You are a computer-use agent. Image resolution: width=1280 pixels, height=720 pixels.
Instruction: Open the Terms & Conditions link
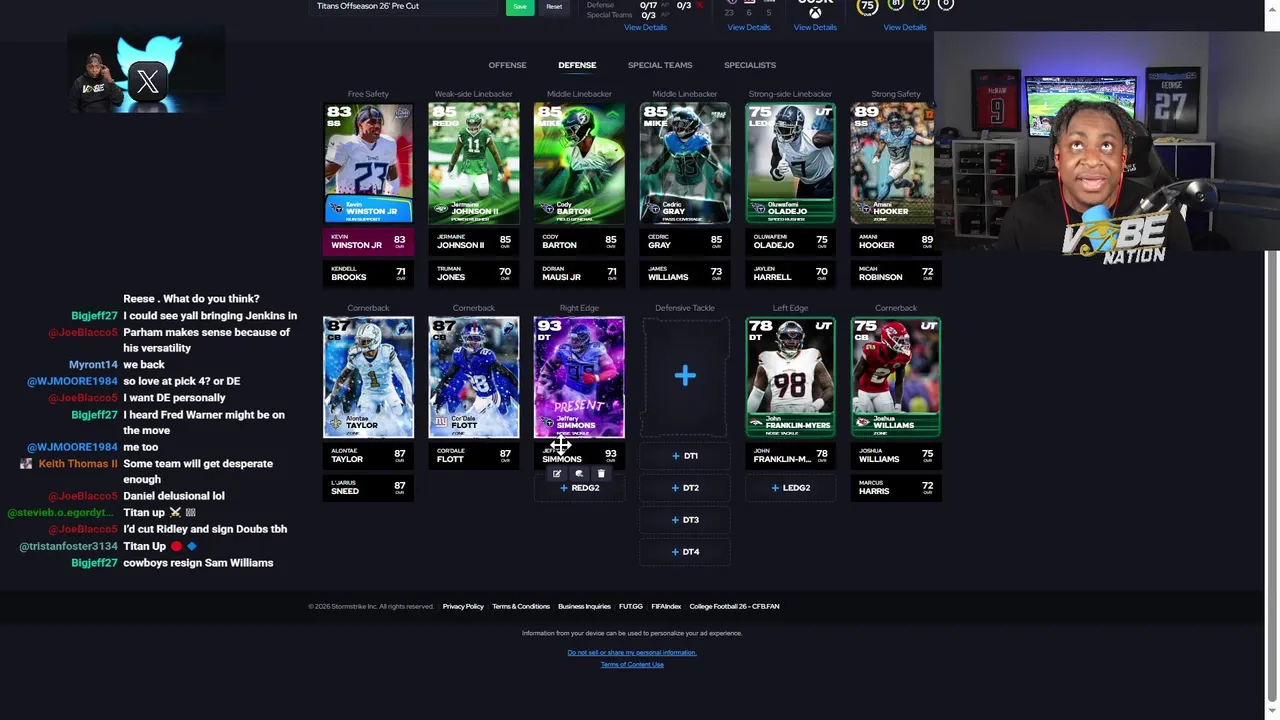[x=521, y=606]
